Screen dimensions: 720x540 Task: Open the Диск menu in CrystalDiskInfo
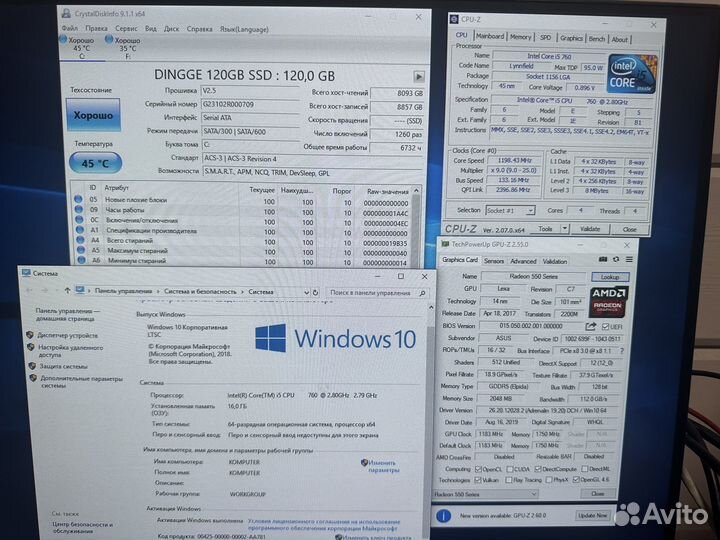[171, 28]
